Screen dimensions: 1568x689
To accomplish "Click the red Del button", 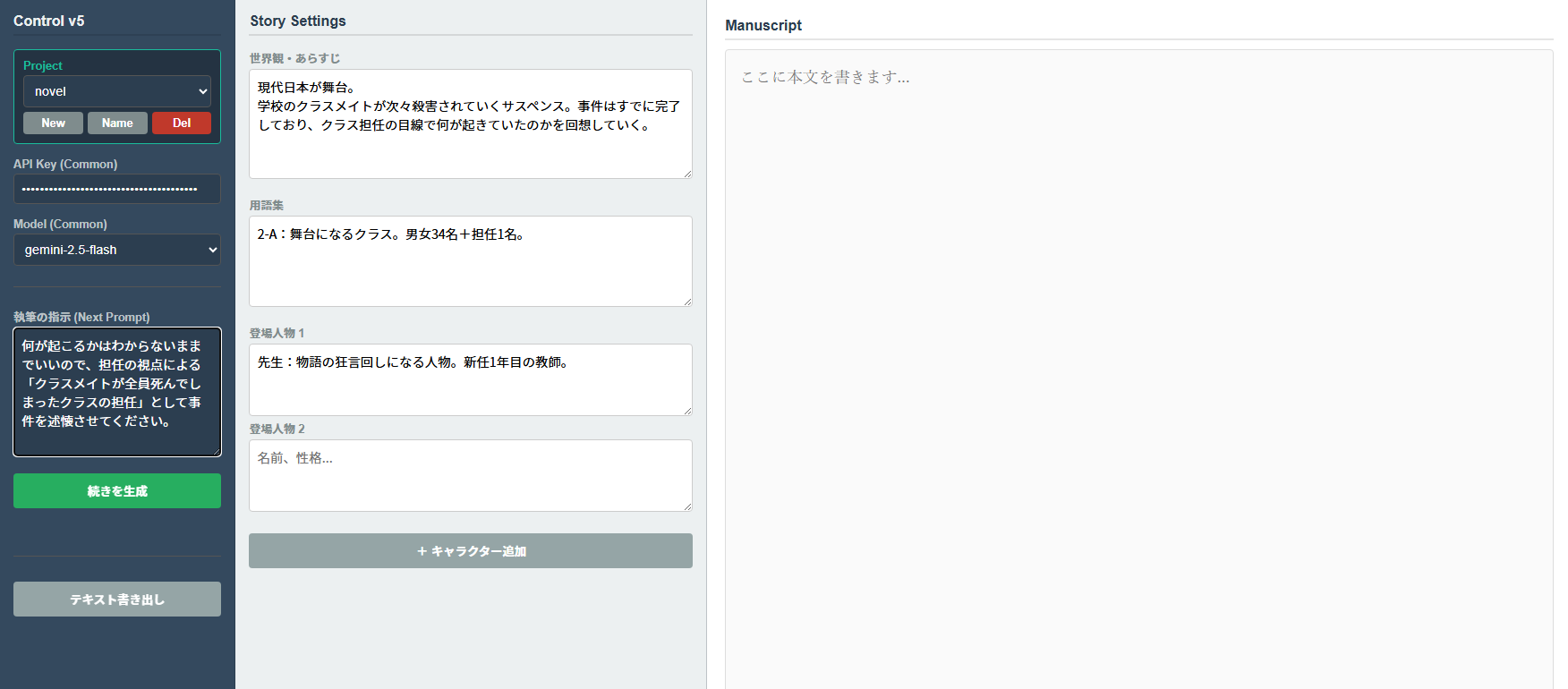I will pyautogui.click(x=182, y=123).
